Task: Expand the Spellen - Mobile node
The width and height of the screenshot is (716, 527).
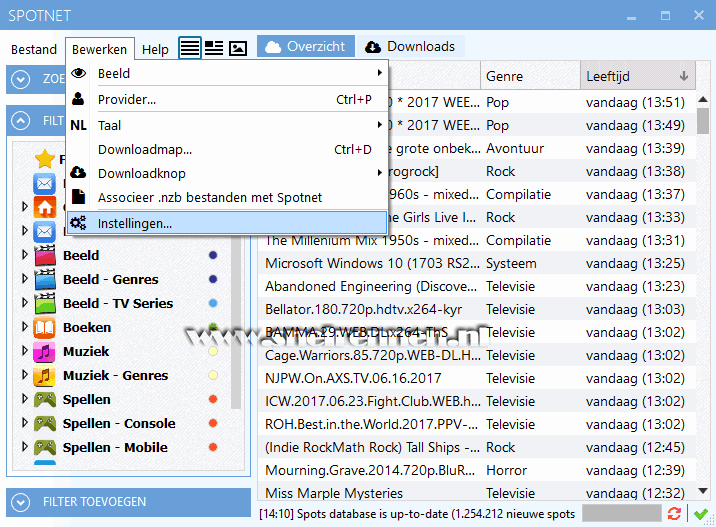Action: 25,447
